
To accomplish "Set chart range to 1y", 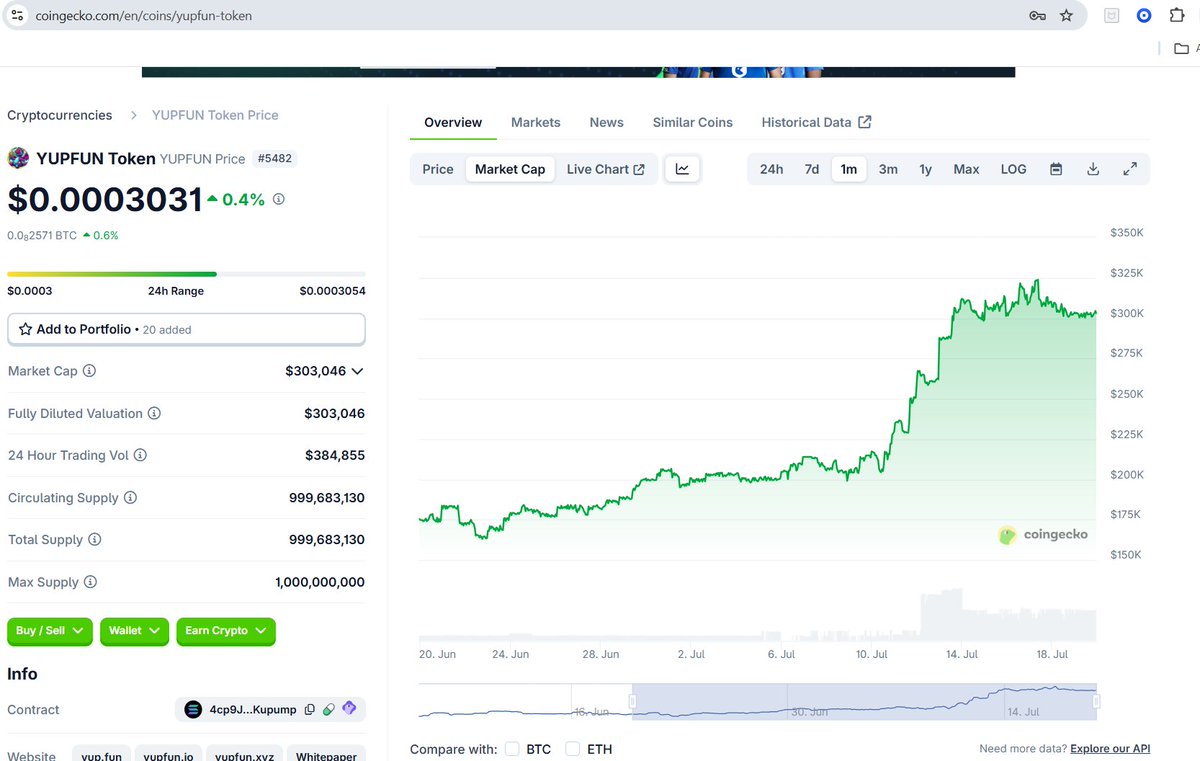I will pos(926,169).
